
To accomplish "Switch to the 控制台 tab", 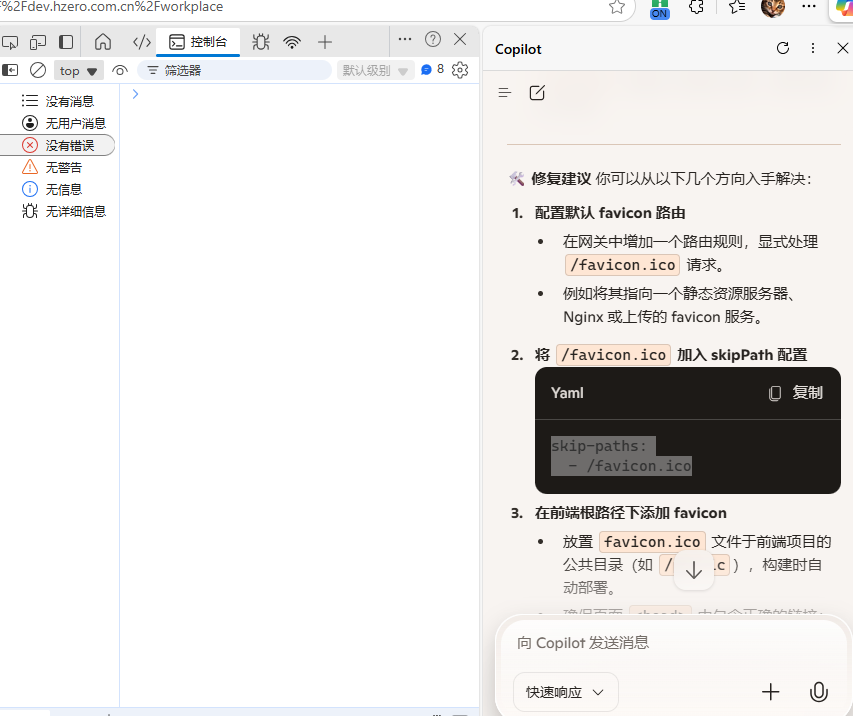I will 198,42.
